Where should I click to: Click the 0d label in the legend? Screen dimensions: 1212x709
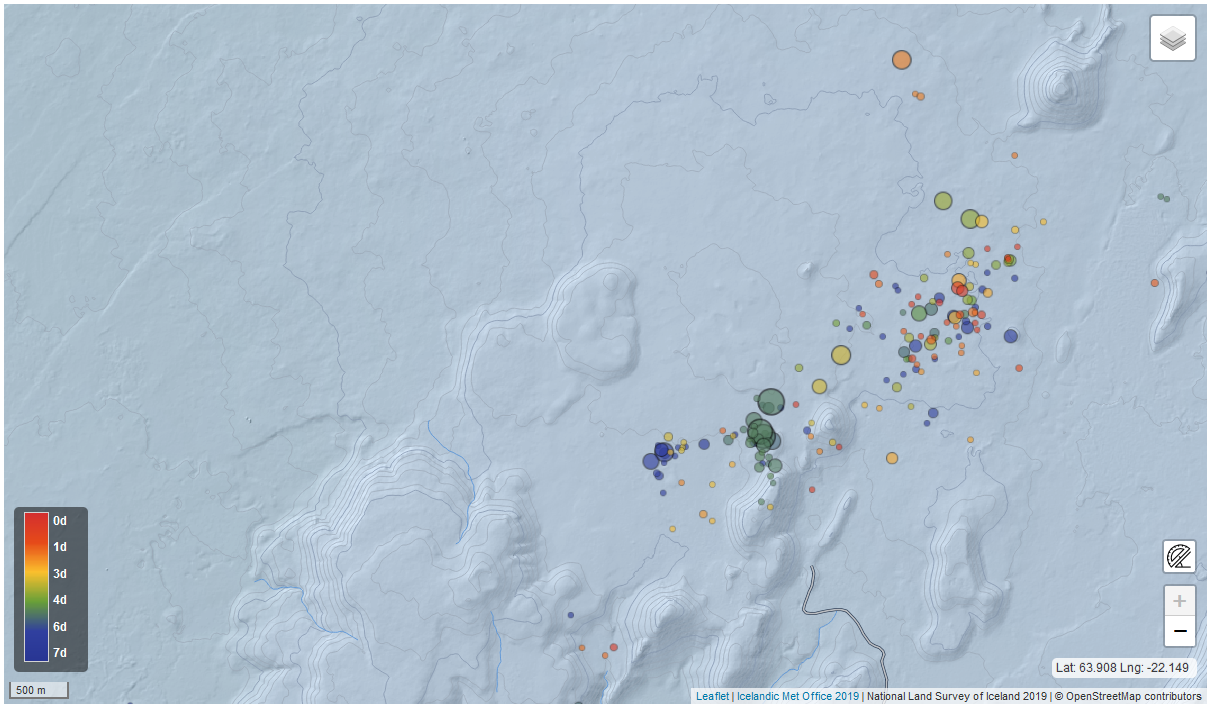coord(60,521)
